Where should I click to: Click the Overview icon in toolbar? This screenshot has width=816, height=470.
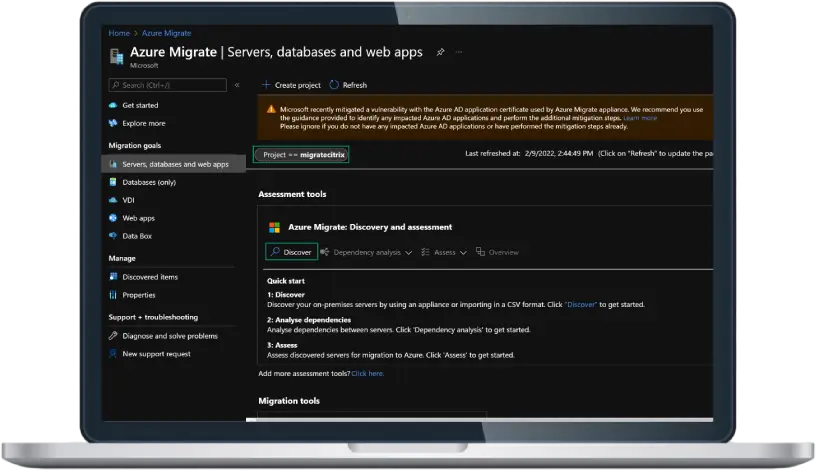pos(480,251)
